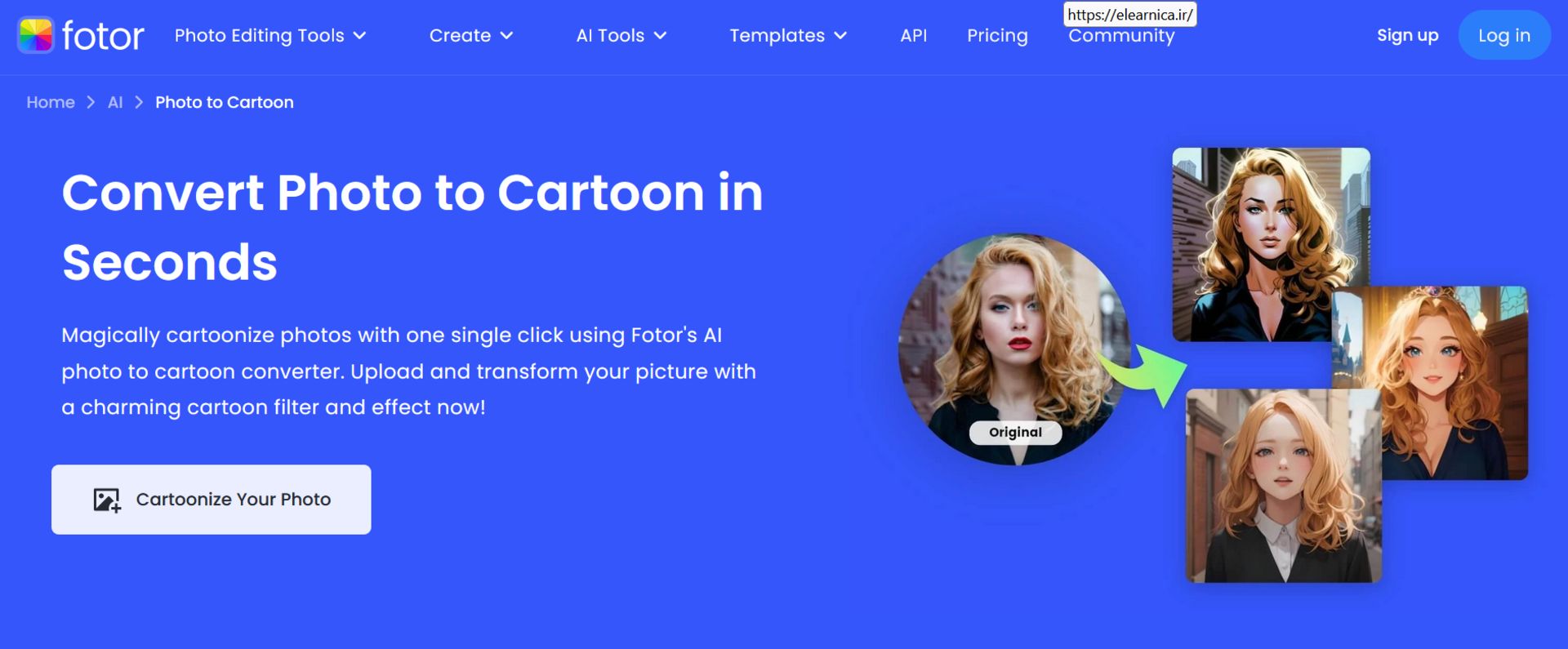Visit the Community page
1568x649 pixels.
pos(1121,36)
